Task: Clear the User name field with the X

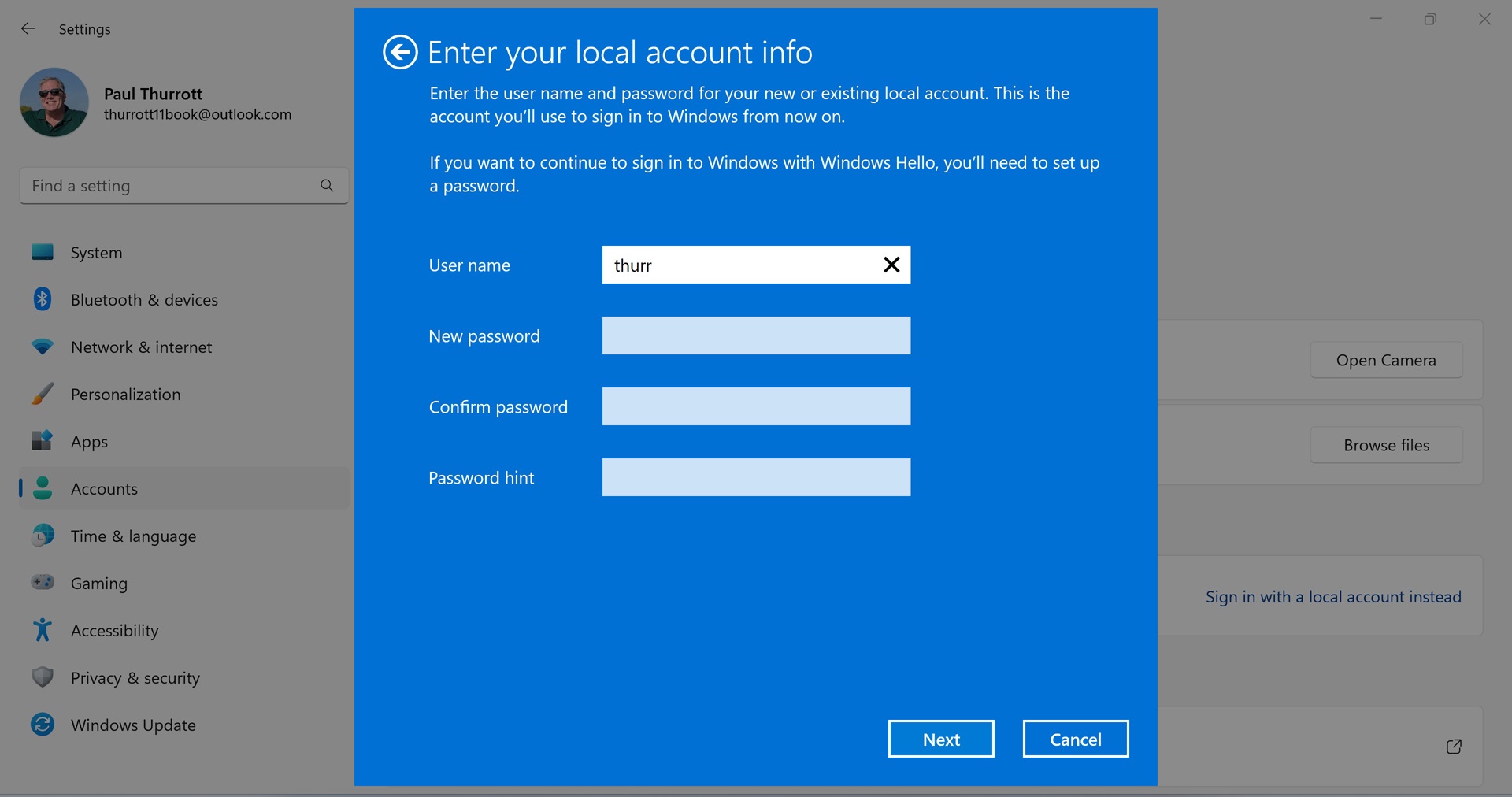Action: [891, 265]
